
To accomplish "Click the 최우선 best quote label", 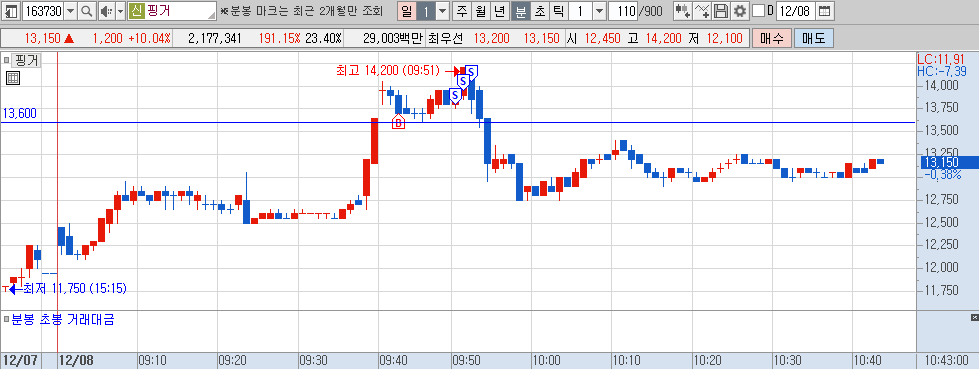I will tap(445, 39).
